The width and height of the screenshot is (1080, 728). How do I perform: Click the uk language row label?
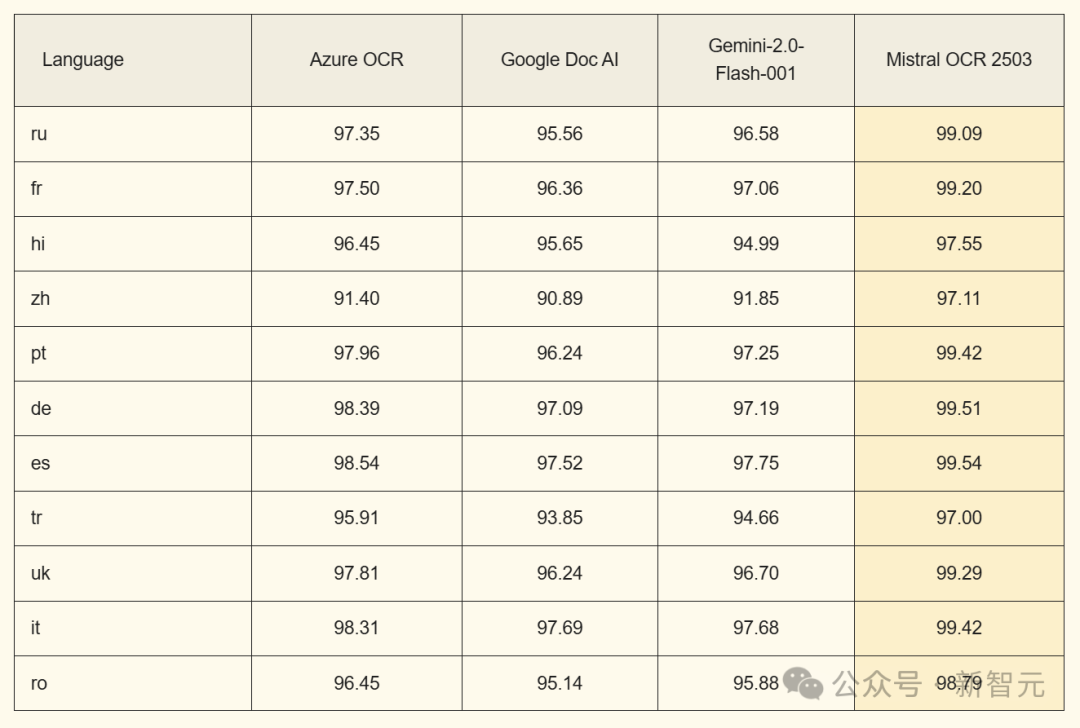pyautogui.click(x=40, y=573)
